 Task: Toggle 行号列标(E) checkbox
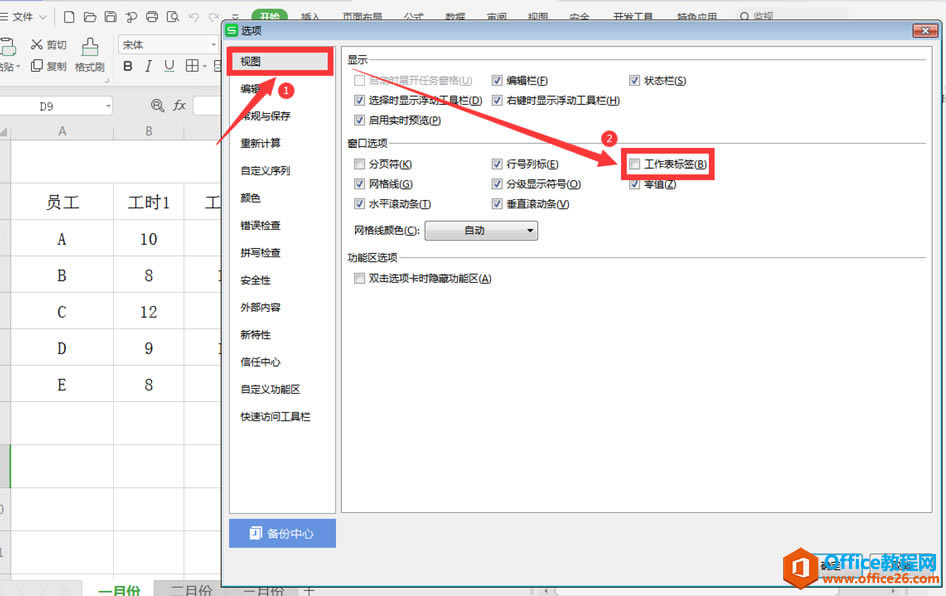(x=497, y=164)
